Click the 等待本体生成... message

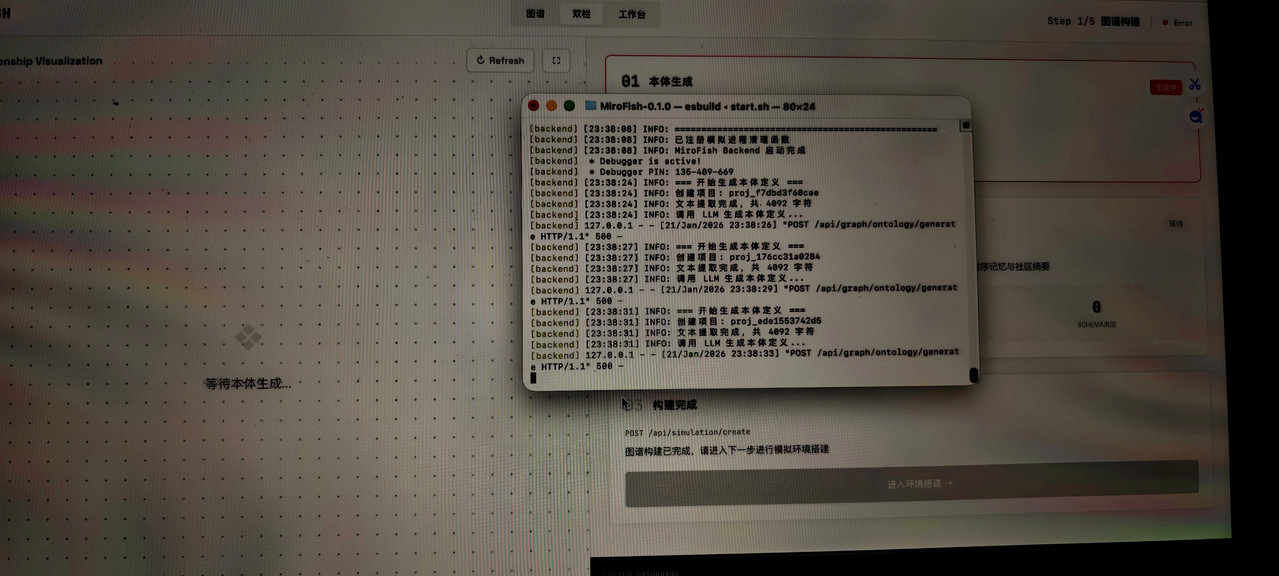[x=248, y=383]
